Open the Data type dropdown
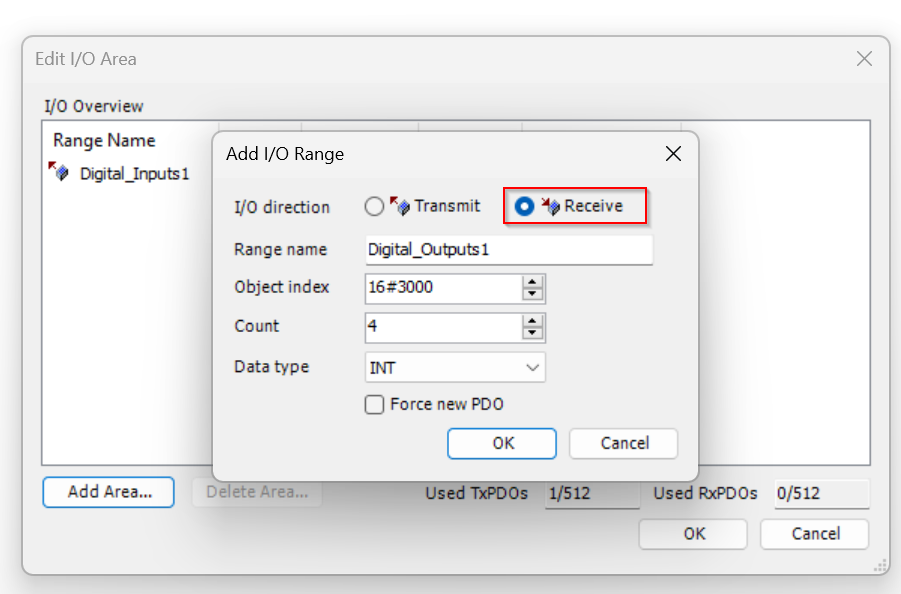901x594 pixels. click(x=455, y=367)
